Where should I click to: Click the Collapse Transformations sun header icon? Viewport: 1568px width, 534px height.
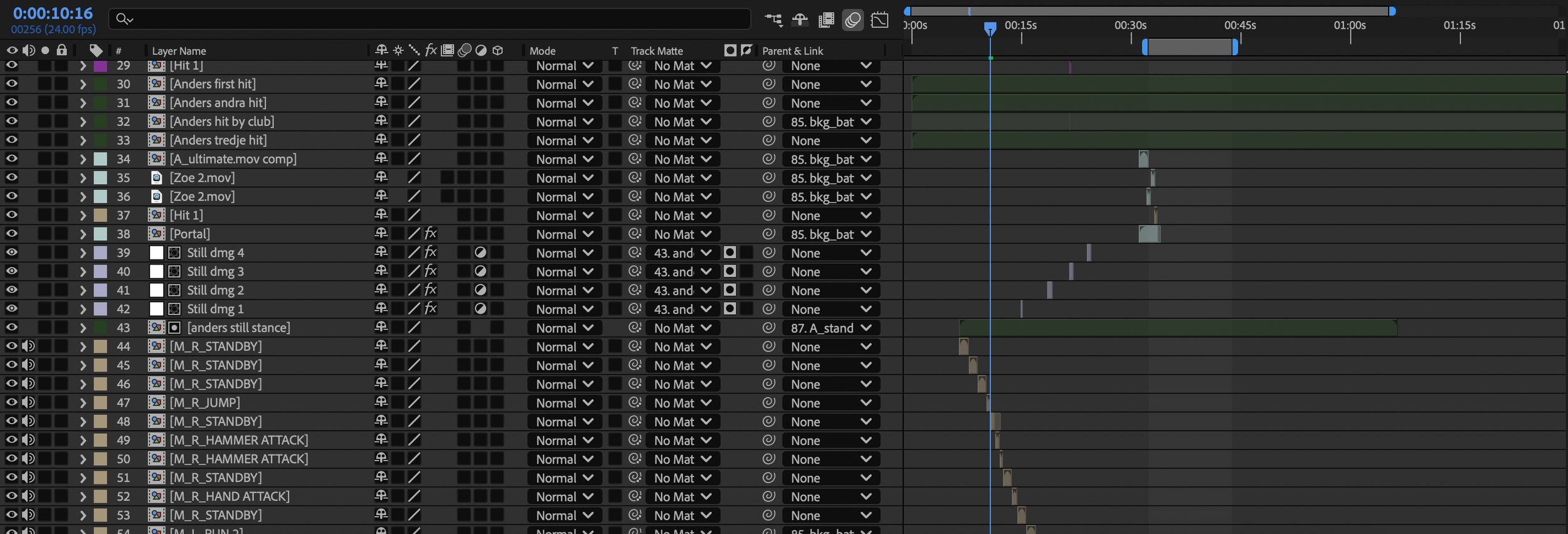(x=398, y=50)
